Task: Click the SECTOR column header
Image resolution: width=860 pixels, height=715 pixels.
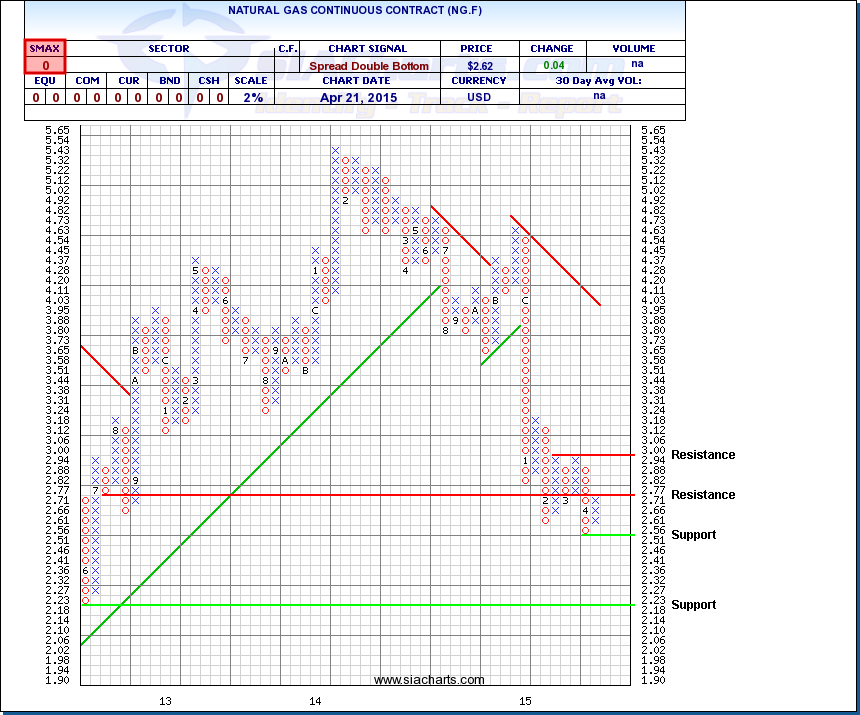Action: (x=168, y=48)
